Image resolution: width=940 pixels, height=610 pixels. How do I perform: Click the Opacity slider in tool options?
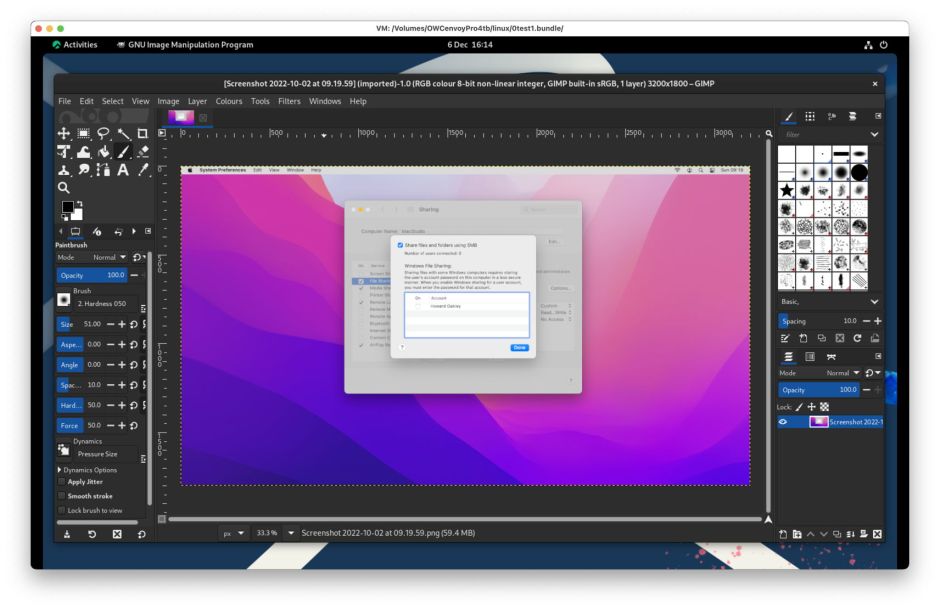coord(90,275)
